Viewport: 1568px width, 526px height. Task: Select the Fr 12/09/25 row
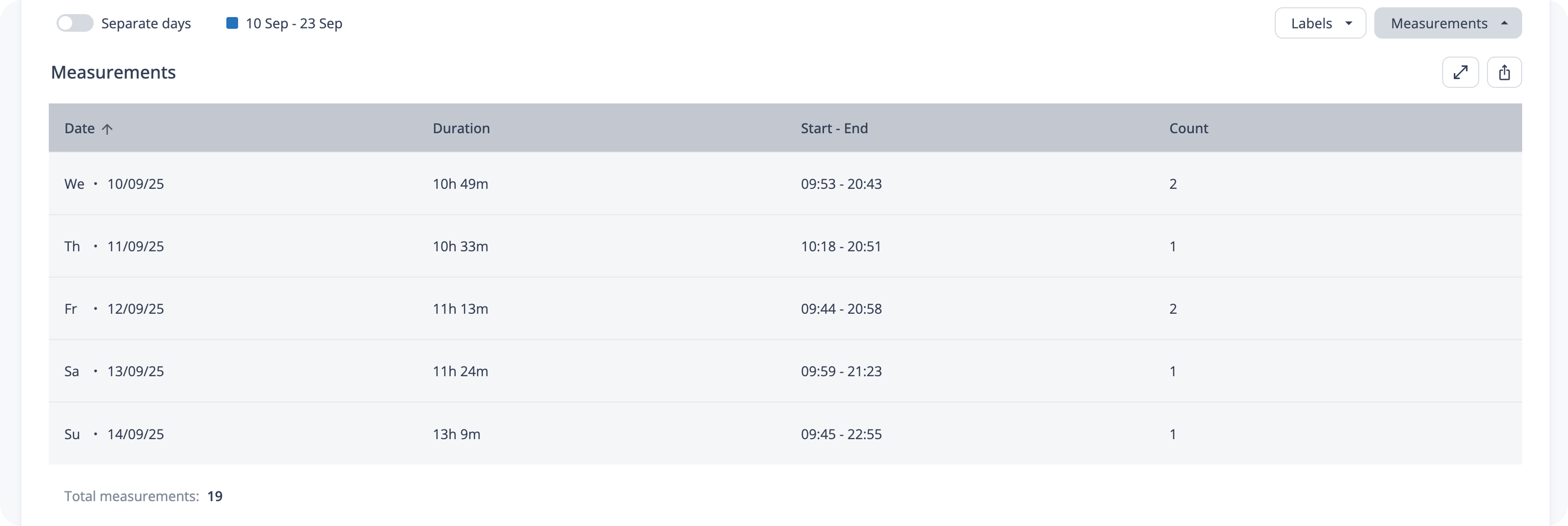point(114,309)
